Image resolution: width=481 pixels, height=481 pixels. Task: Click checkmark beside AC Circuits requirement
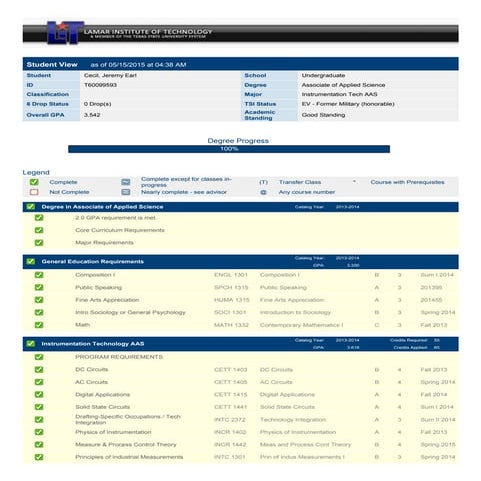click(x=39, y=382)
